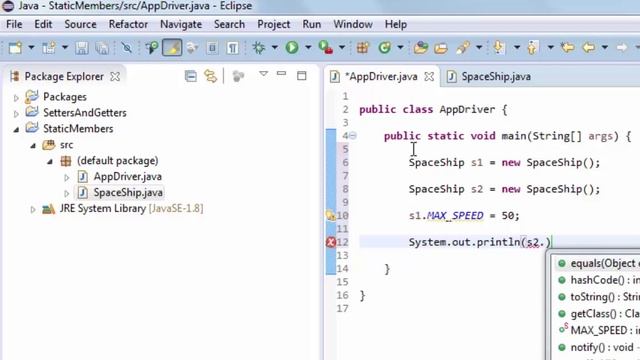This screenshot has height=360, width=640.
Task: Click the Next Annotation down-arrow icon
Action: 499,48
